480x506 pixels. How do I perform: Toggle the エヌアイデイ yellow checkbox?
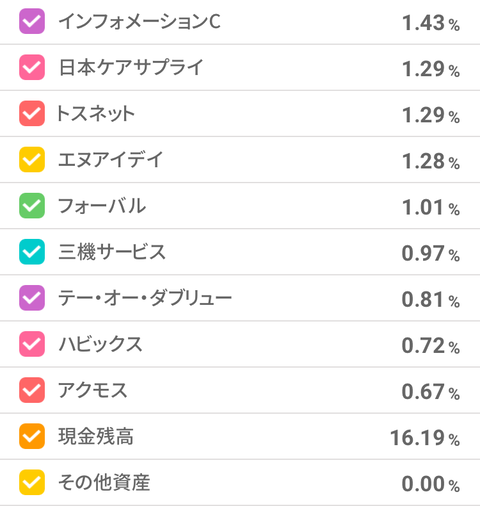coord(32,159)
